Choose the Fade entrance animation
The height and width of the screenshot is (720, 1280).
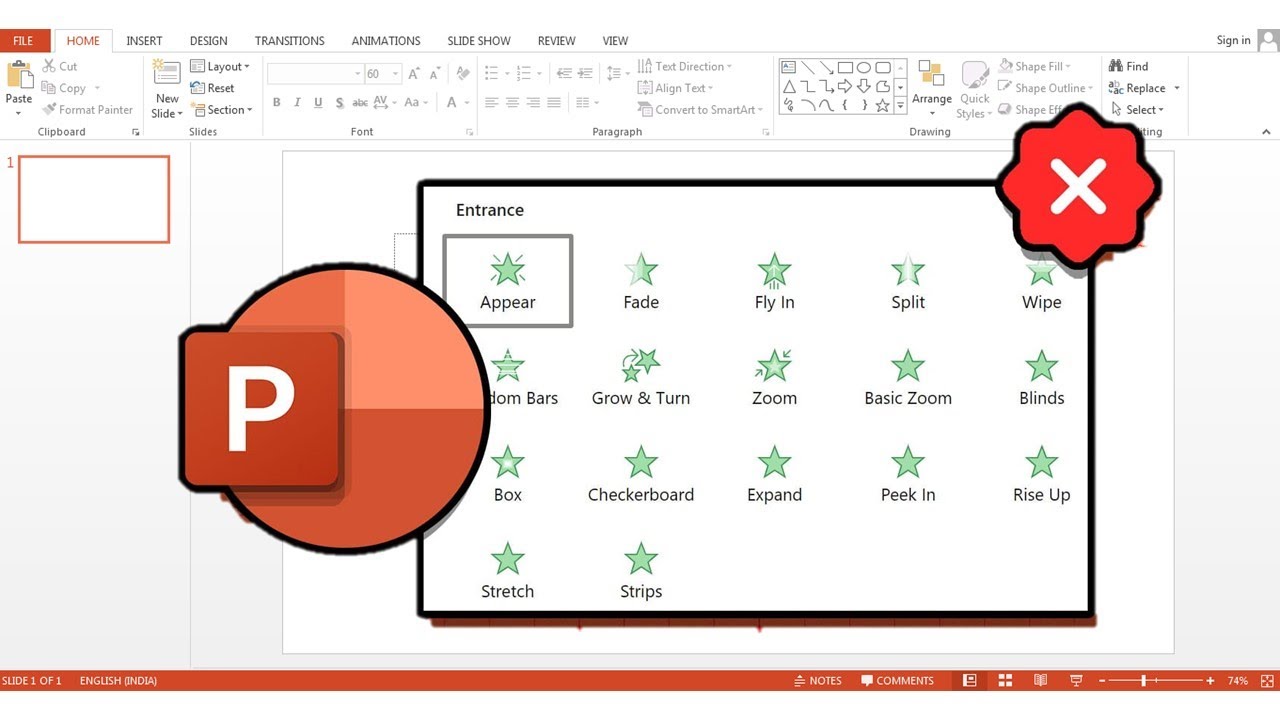click(641, 281)
